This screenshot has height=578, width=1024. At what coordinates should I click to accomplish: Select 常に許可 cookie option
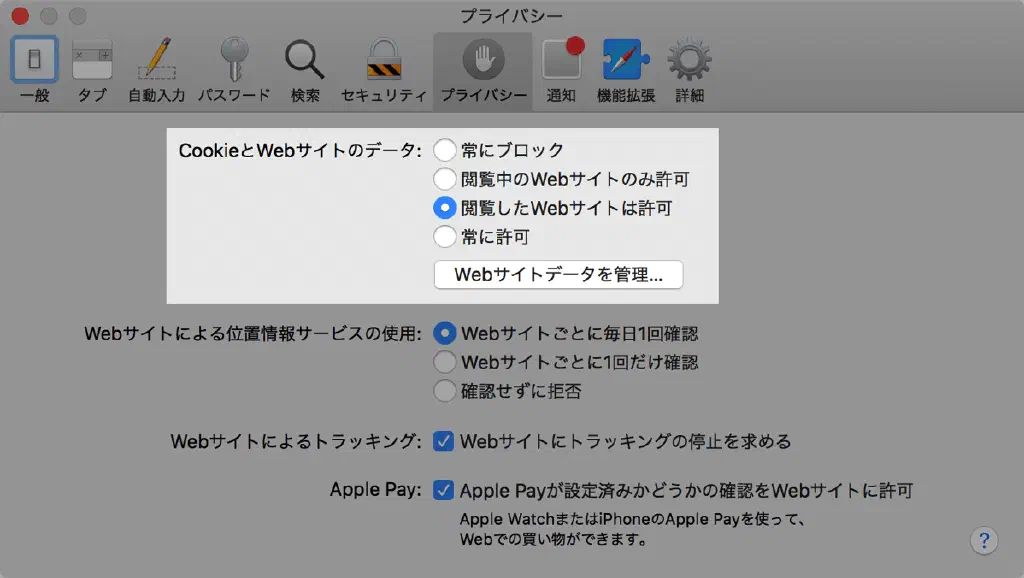pyautogui.click(x=445, y=238)
